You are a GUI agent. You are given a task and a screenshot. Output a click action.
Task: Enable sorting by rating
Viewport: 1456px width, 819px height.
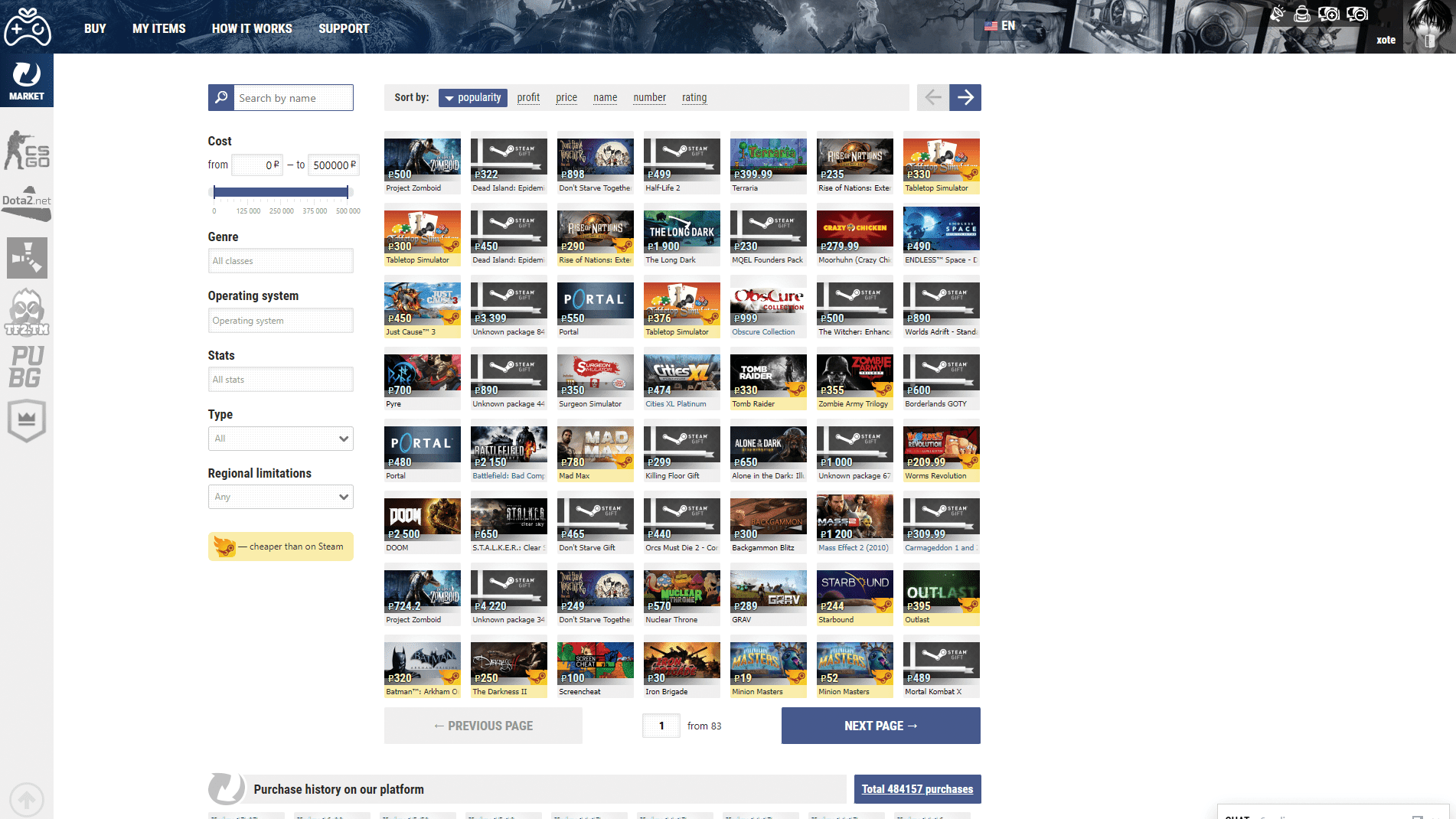[x=694, y=97]
